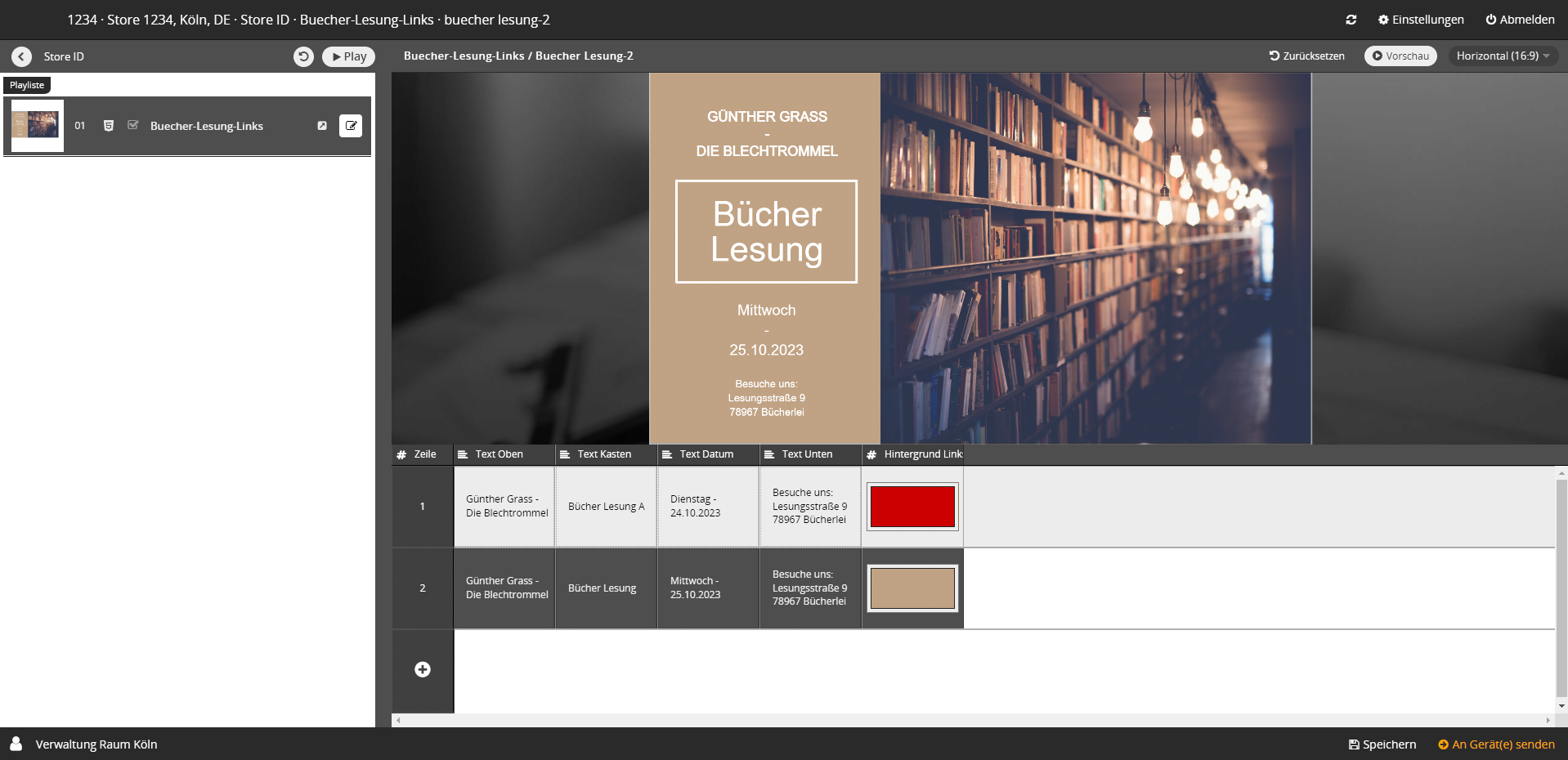Open Einstellungen settings

coord(1421,20)
